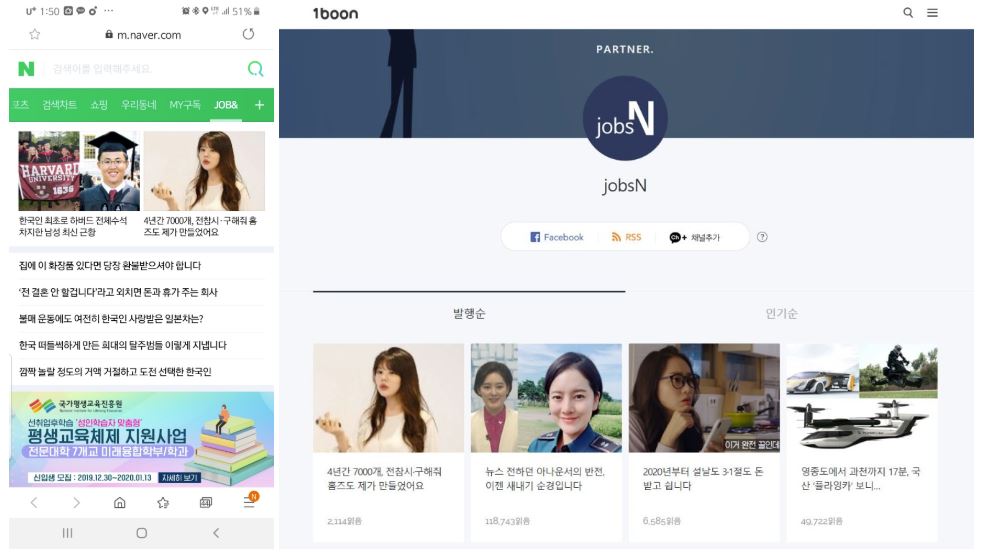Click the green Naver search icon
The image size is (996, 560).
pyautogui.click(x=255, y=69)
